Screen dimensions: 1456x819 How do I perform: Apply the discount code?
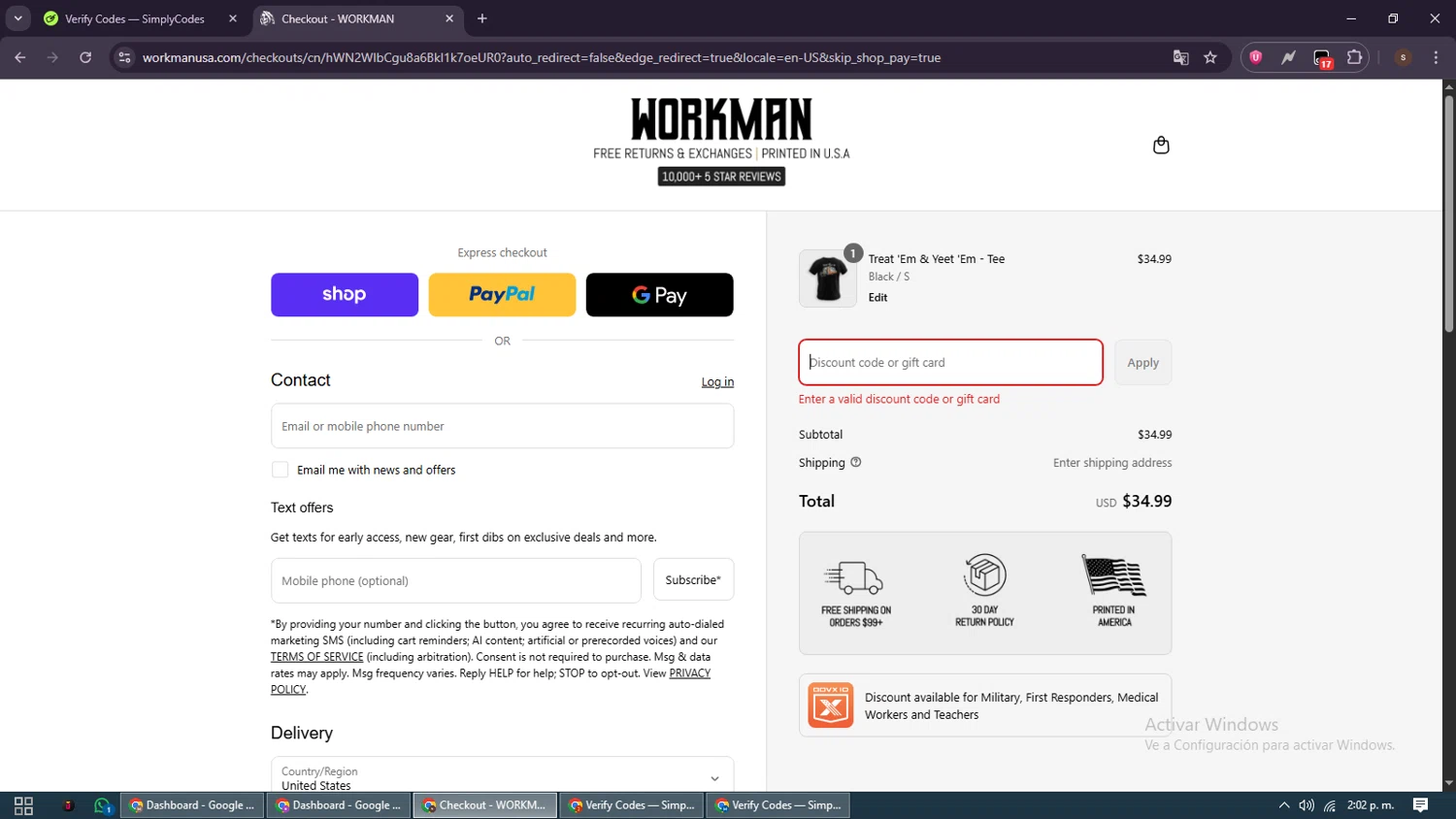coord(1142,362)
